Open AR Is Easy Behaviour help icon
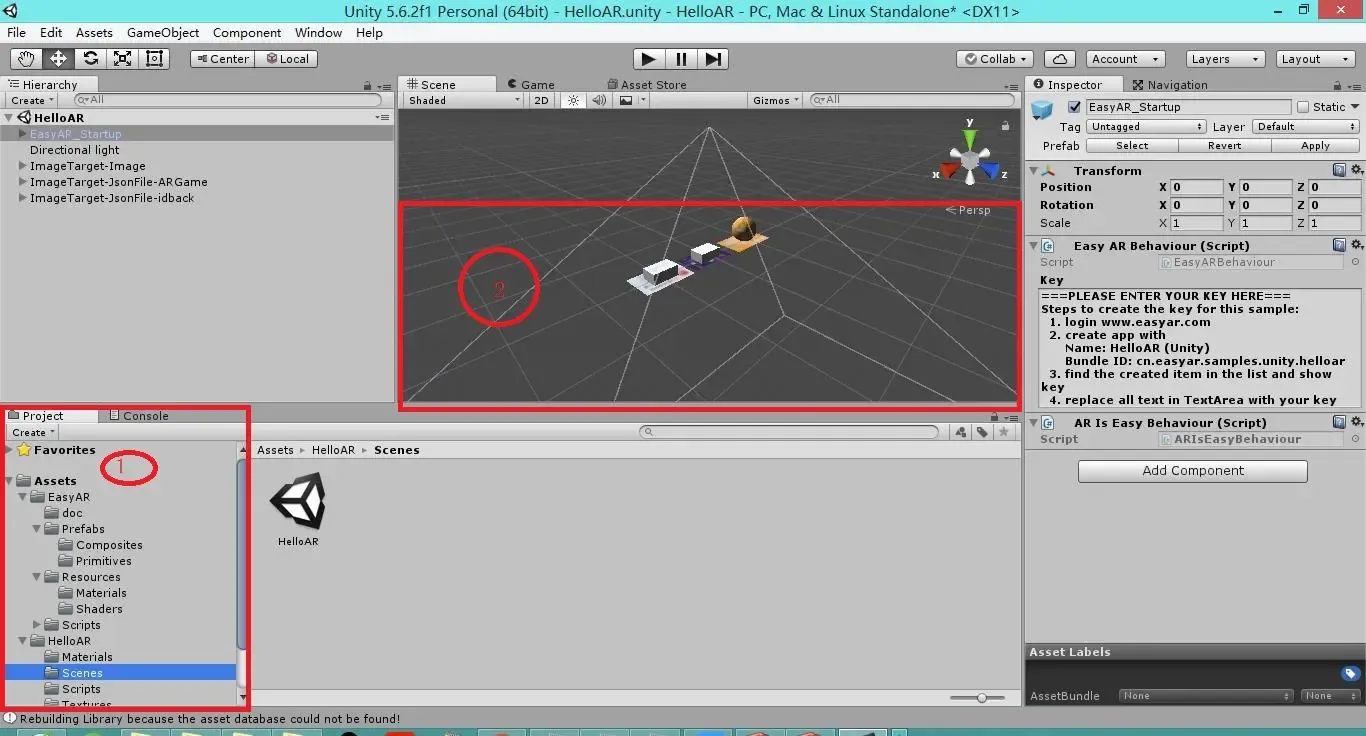 [x=1339, y=422]
